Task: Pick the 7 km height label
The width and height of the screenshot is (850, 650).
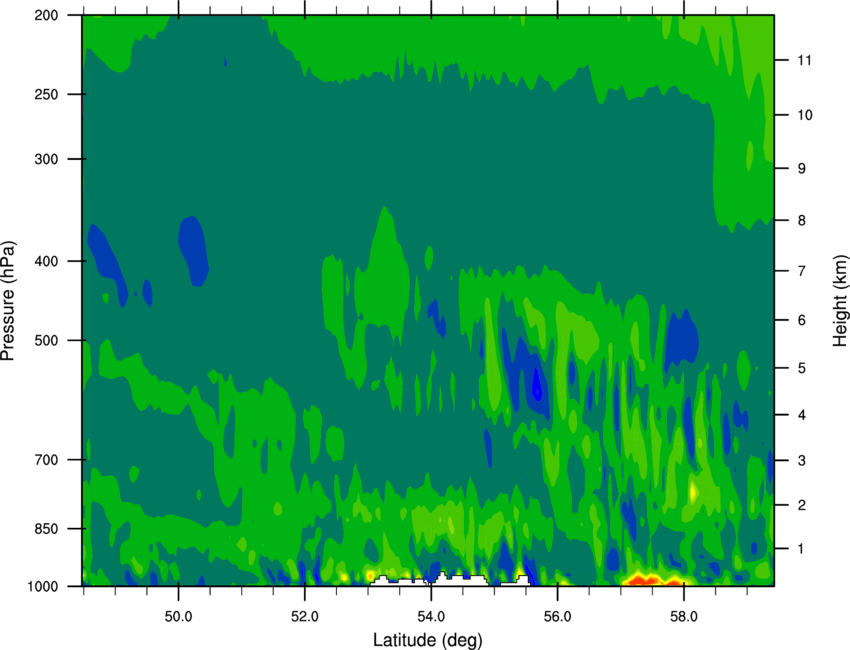Action: pyautogui.click(x=801, y=271)
